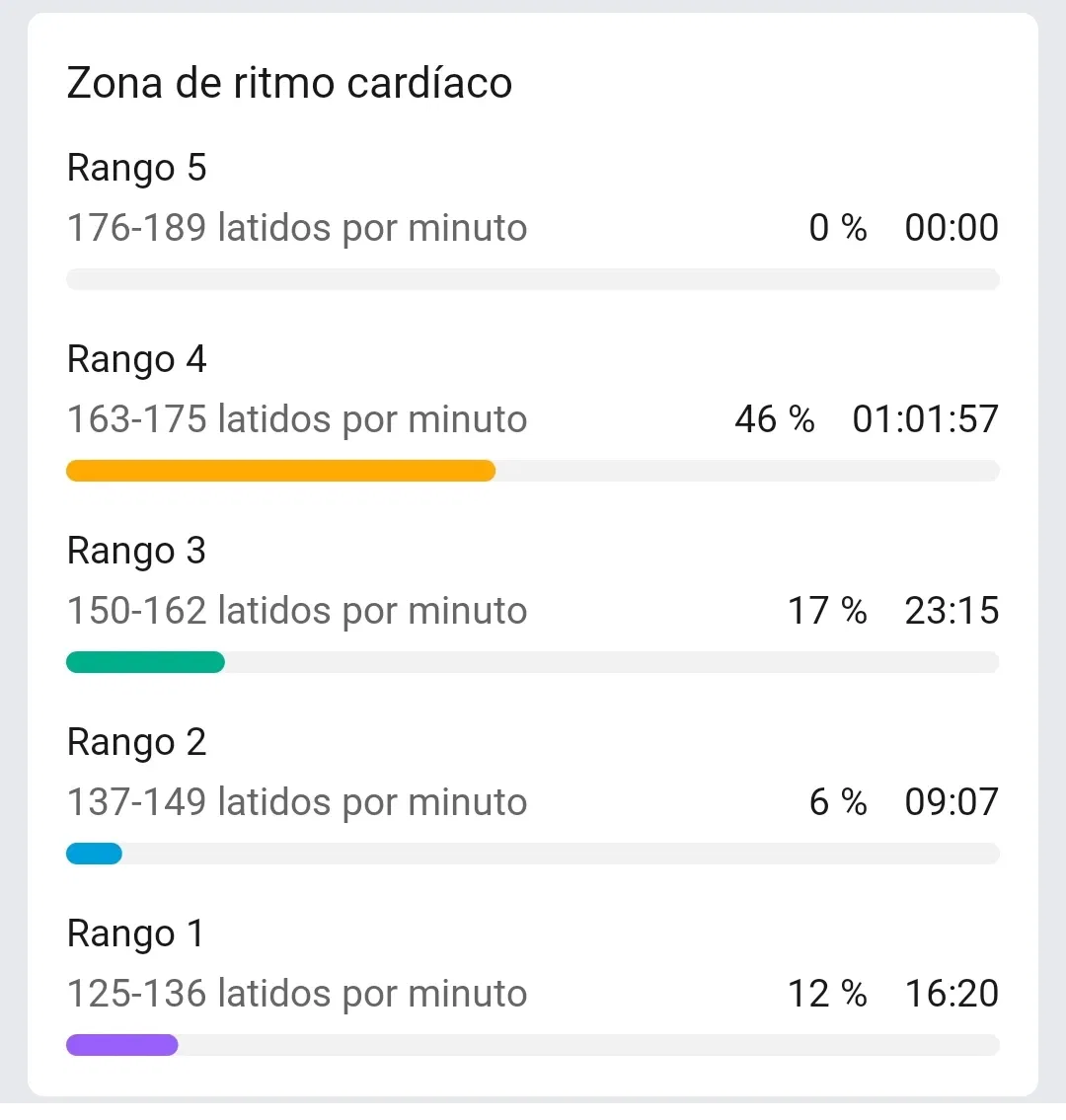Viewport: 1066px width, 1120px height.
Task: Tap the 16:20 duration value
Action: pyautogui.click(x=952, y=994)
